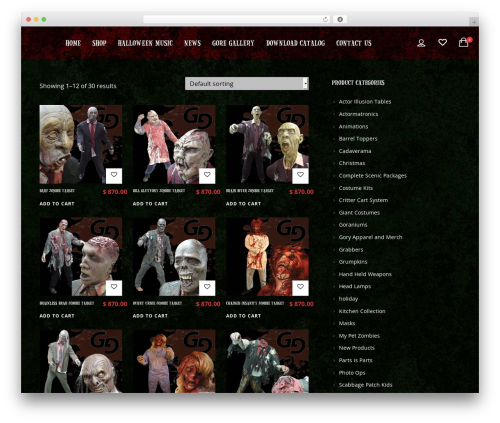Open the Critter Cart System category
500x423 pixels.
pos(363,200)
